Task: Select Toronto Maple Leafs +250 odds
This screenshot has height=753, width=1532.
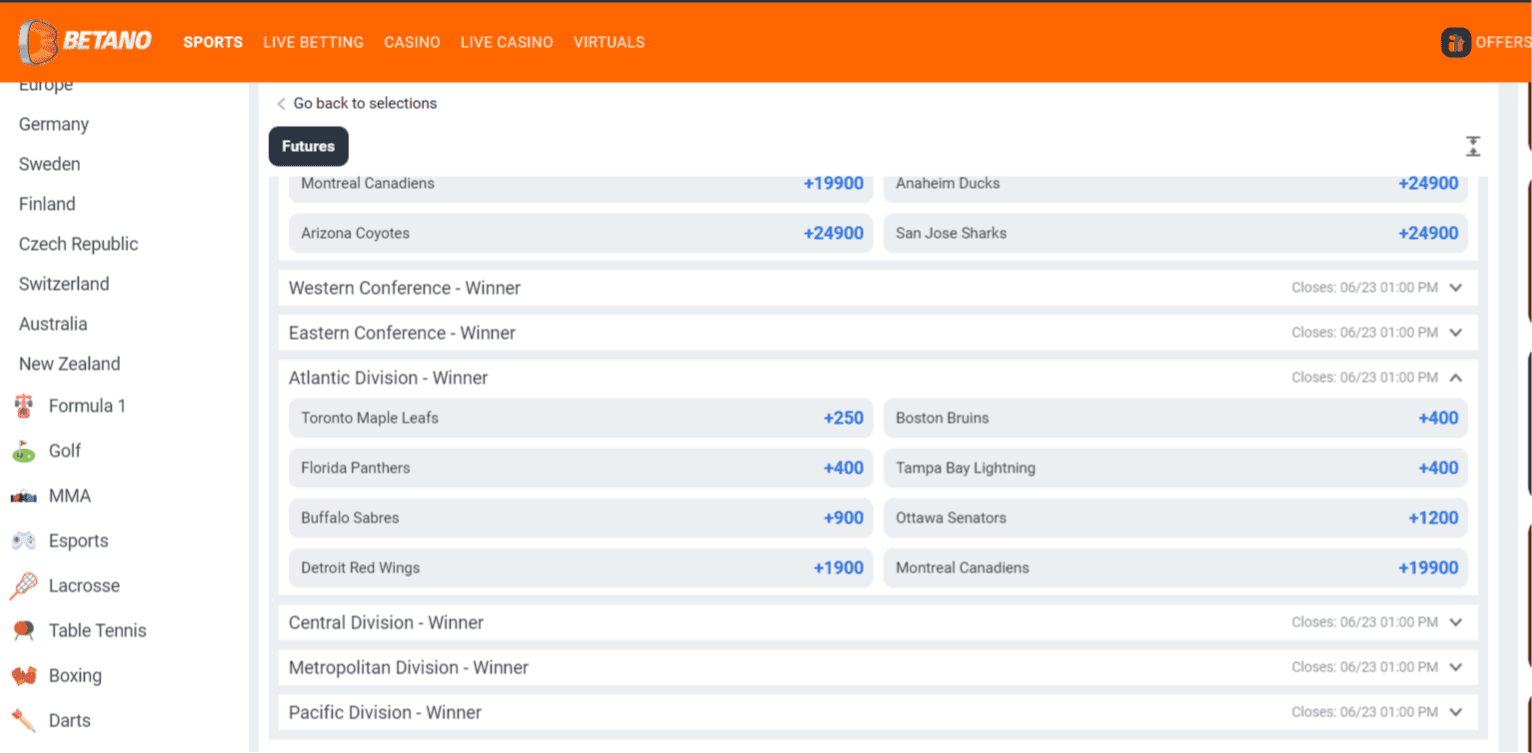Action: 578,418
